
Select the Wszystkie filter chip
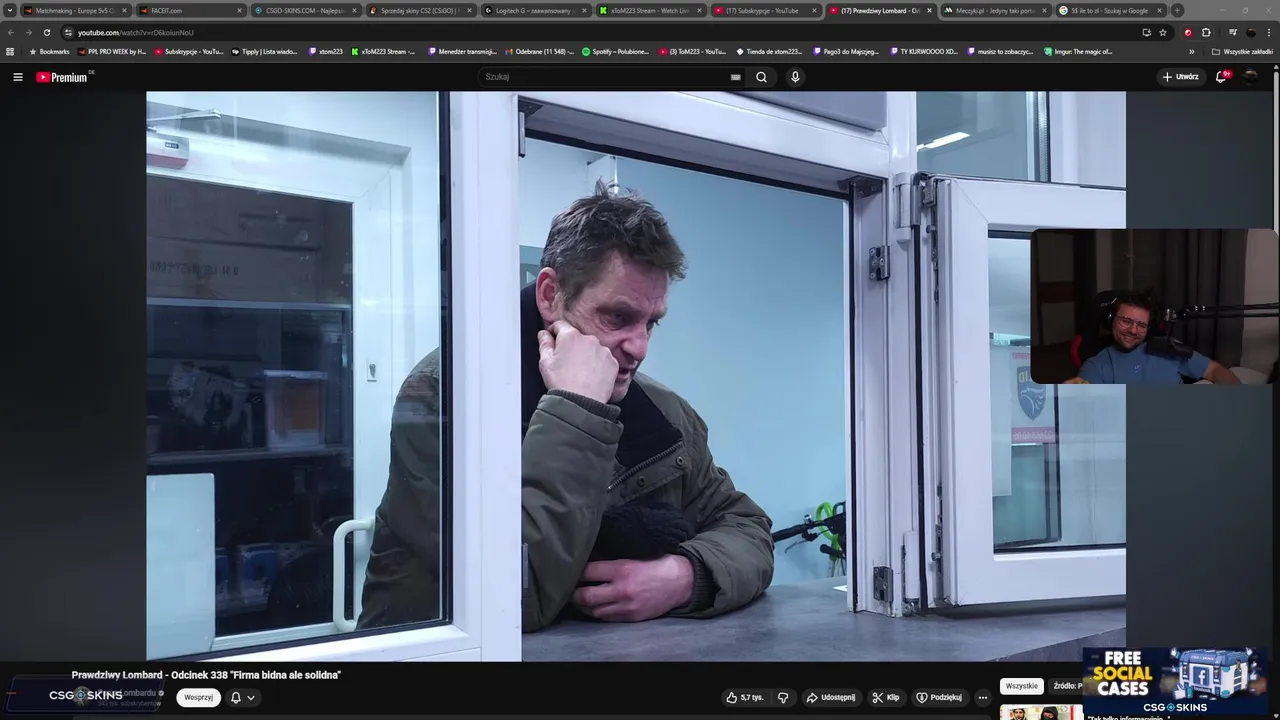(1022, 686)
